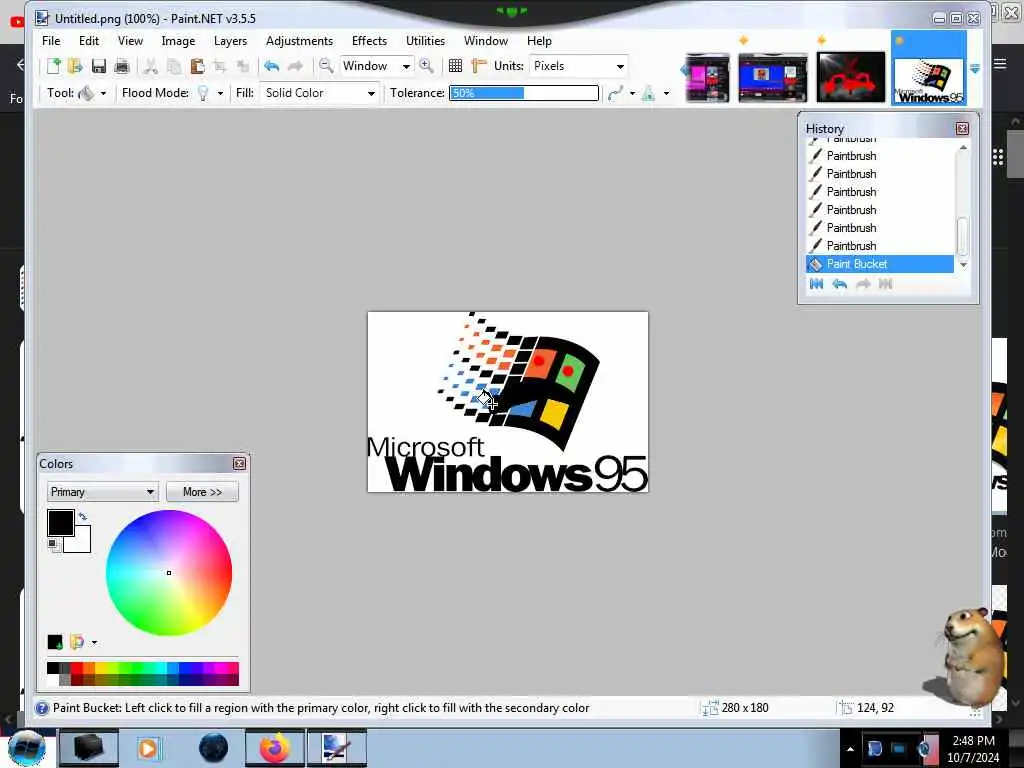Open the Utilities menu
1024x768 pixels.
point(425,41)
